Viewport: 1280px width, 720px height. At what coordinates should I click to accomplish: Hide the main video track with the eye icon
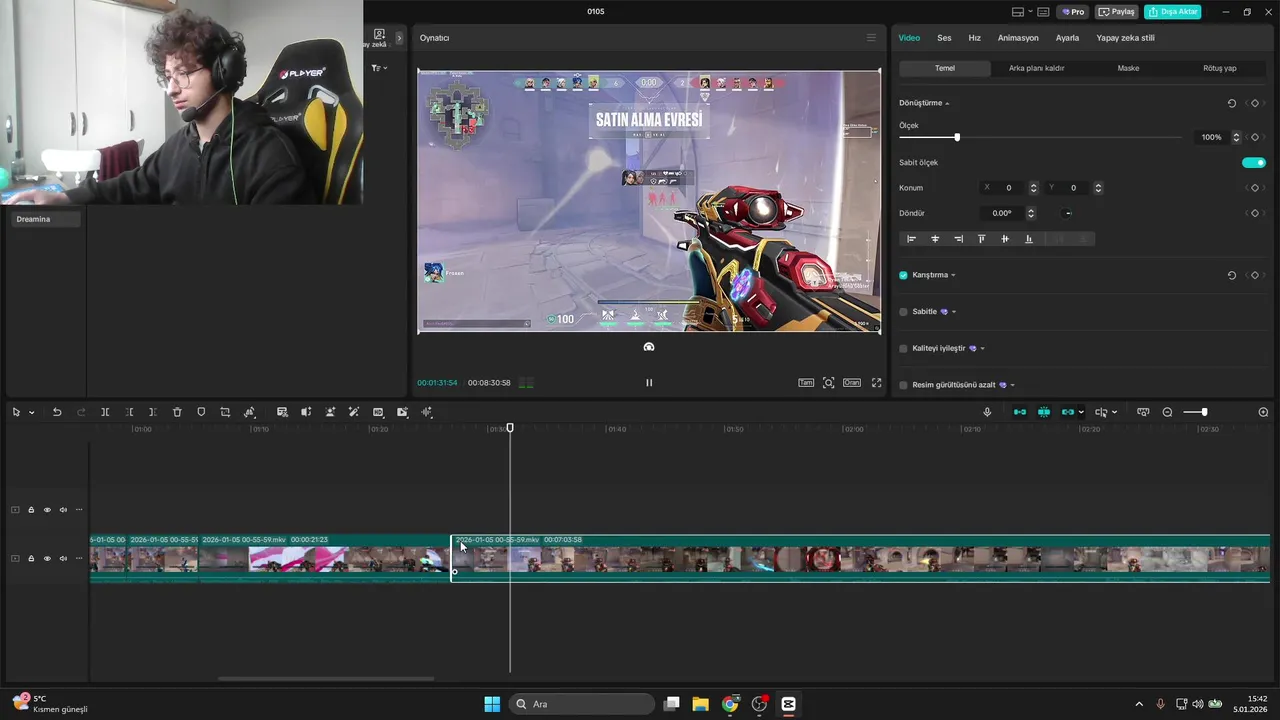[47, 558]
